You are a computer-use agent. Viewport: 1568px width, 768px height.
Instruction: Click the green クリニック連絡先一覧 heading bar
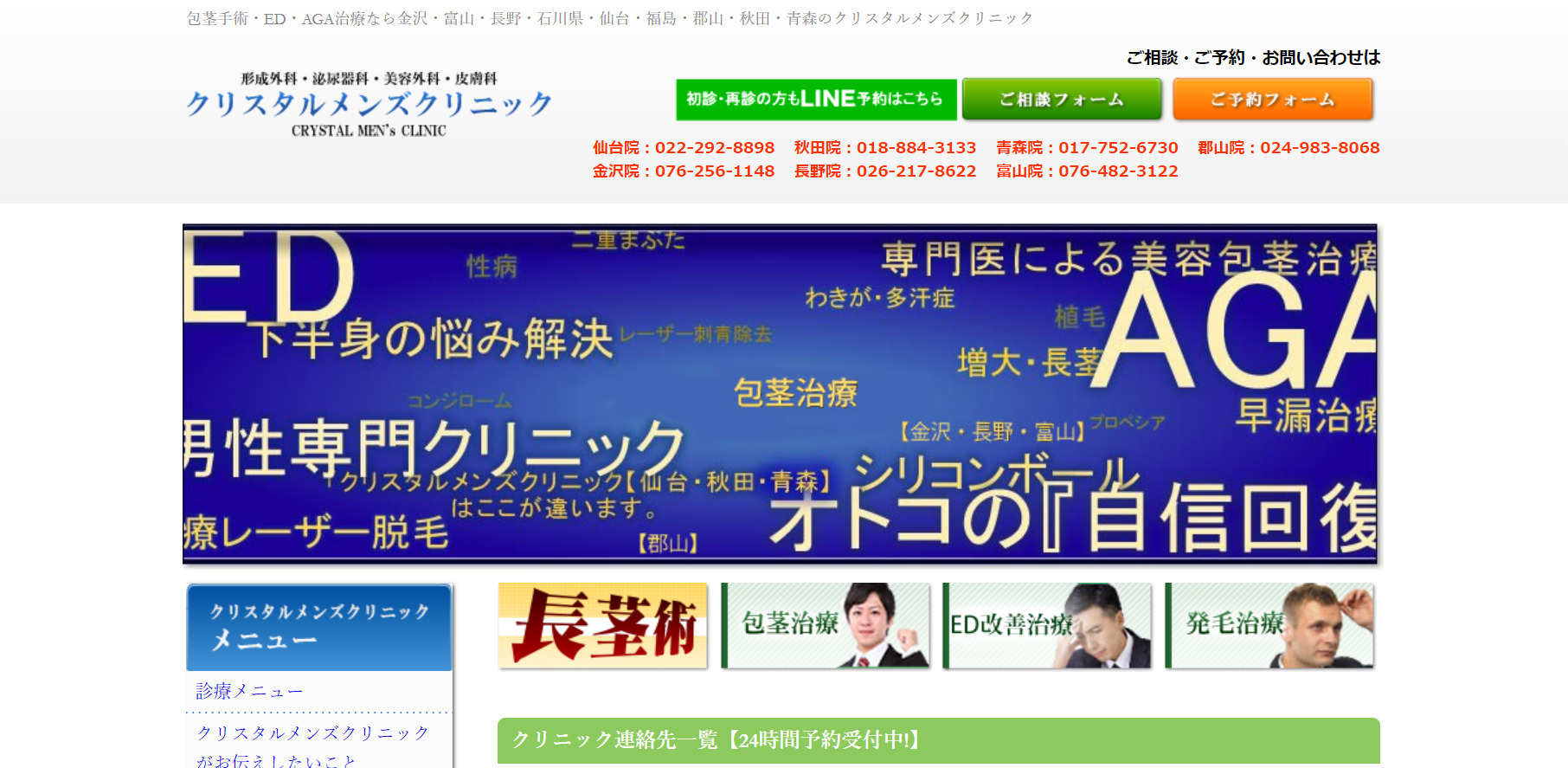938,740
